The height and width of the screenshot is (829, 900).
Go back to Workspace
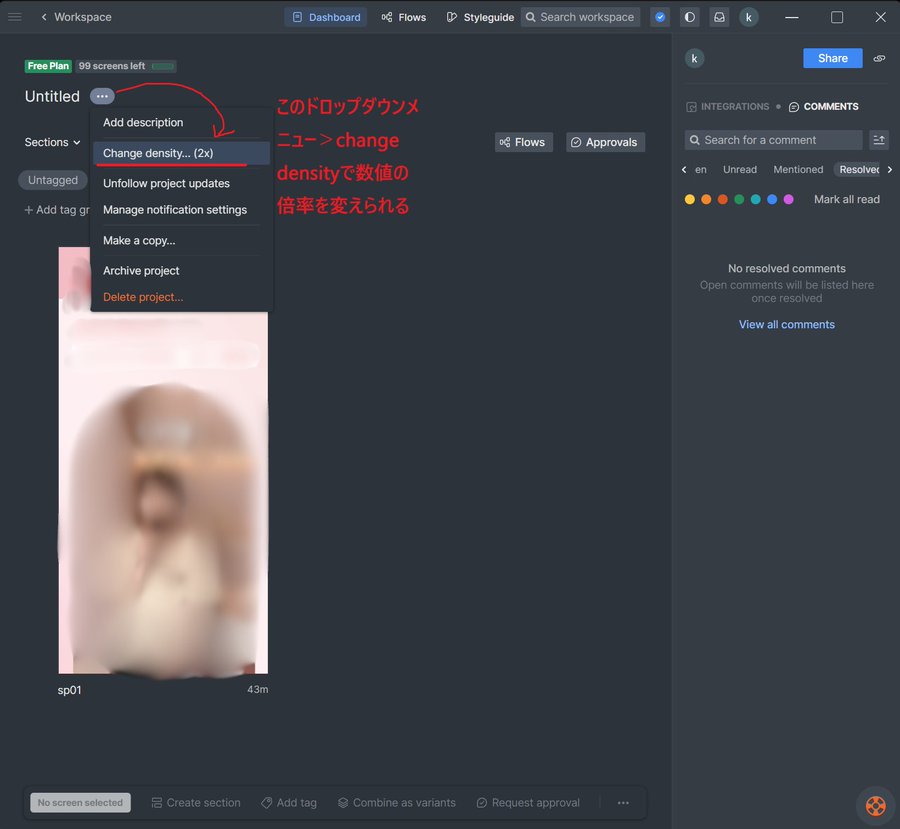(76, 17)
